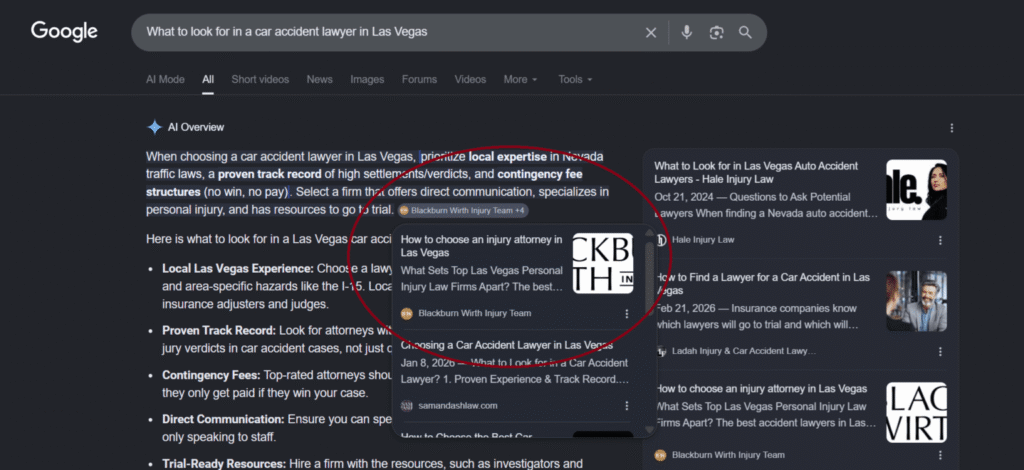Click Ladah Injury result photo thumbnail
Viewport: 1024px width, 470px height.
coord(916,301)
